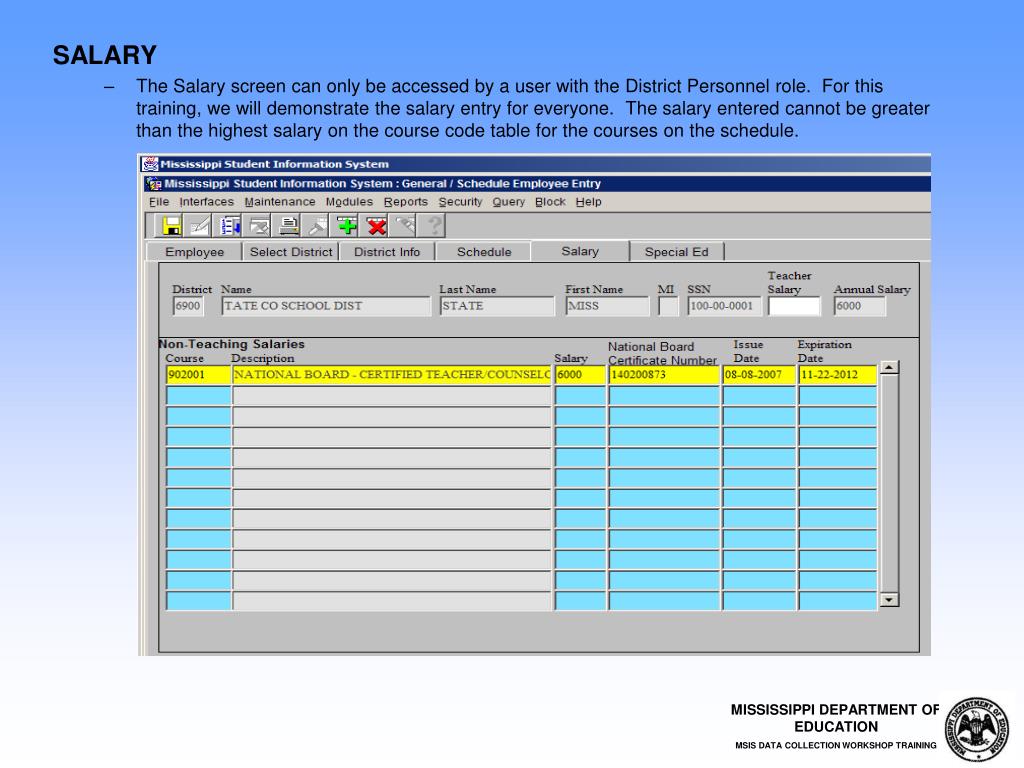Click the Name field TATE CO SCHOOL DIST

(326, 306)
